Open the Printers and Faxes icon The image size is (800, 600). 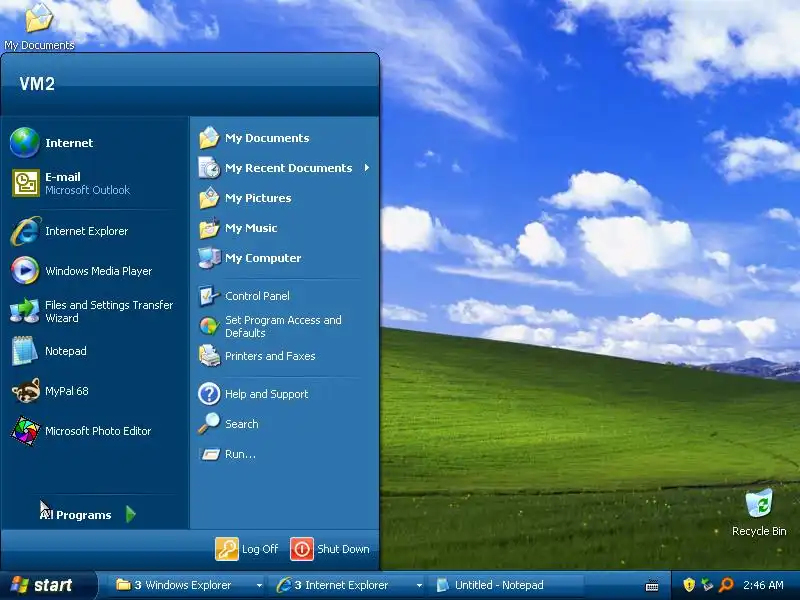click(x=209, y=356)
